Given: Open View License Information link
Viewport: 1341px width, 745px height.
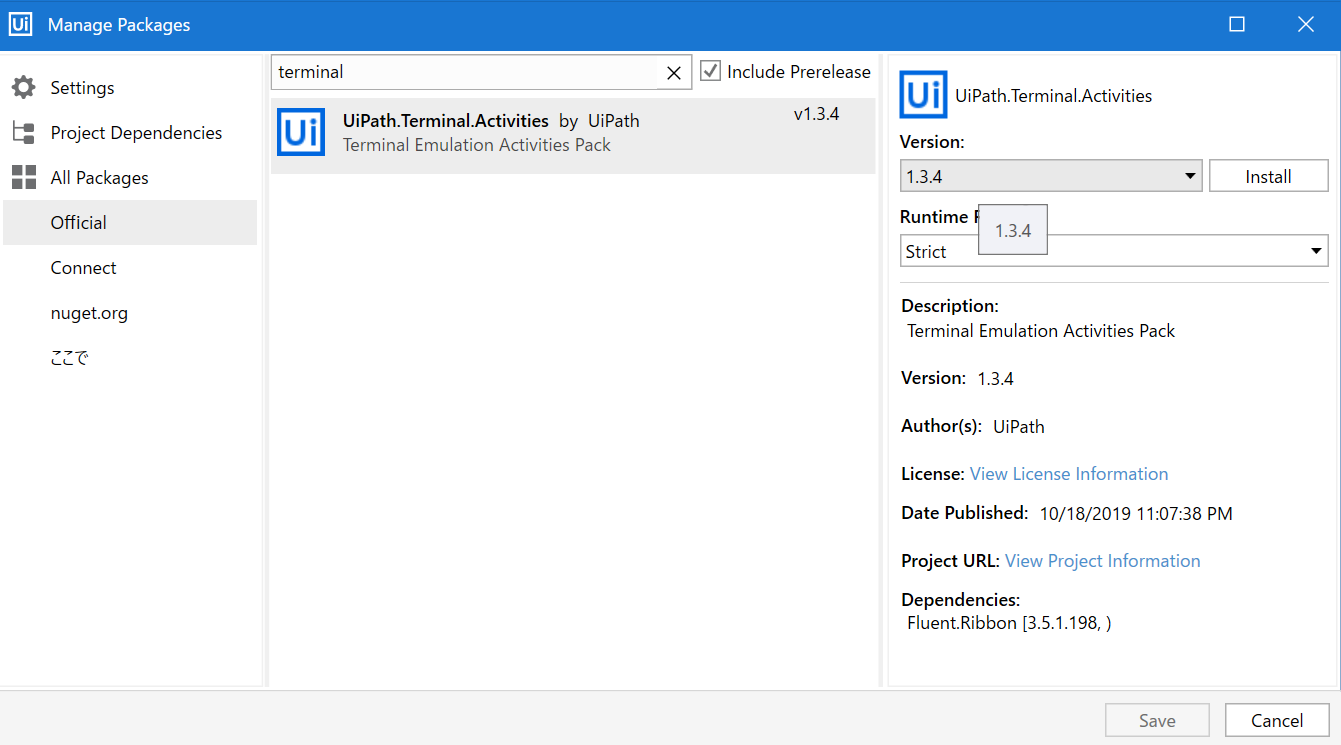Looking at the screenshot, I should coord(1069,474).
